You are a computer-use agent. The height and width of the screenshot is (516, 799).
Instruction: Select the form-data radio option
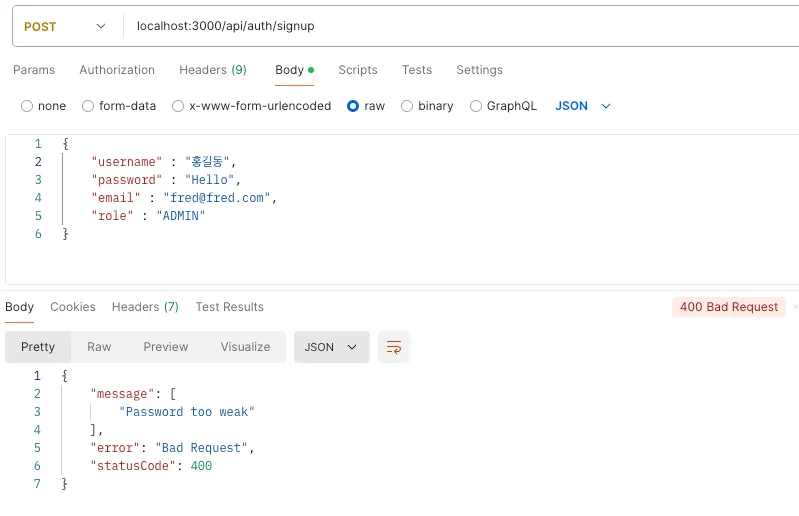pyautogui.click(x=88, y=106)
